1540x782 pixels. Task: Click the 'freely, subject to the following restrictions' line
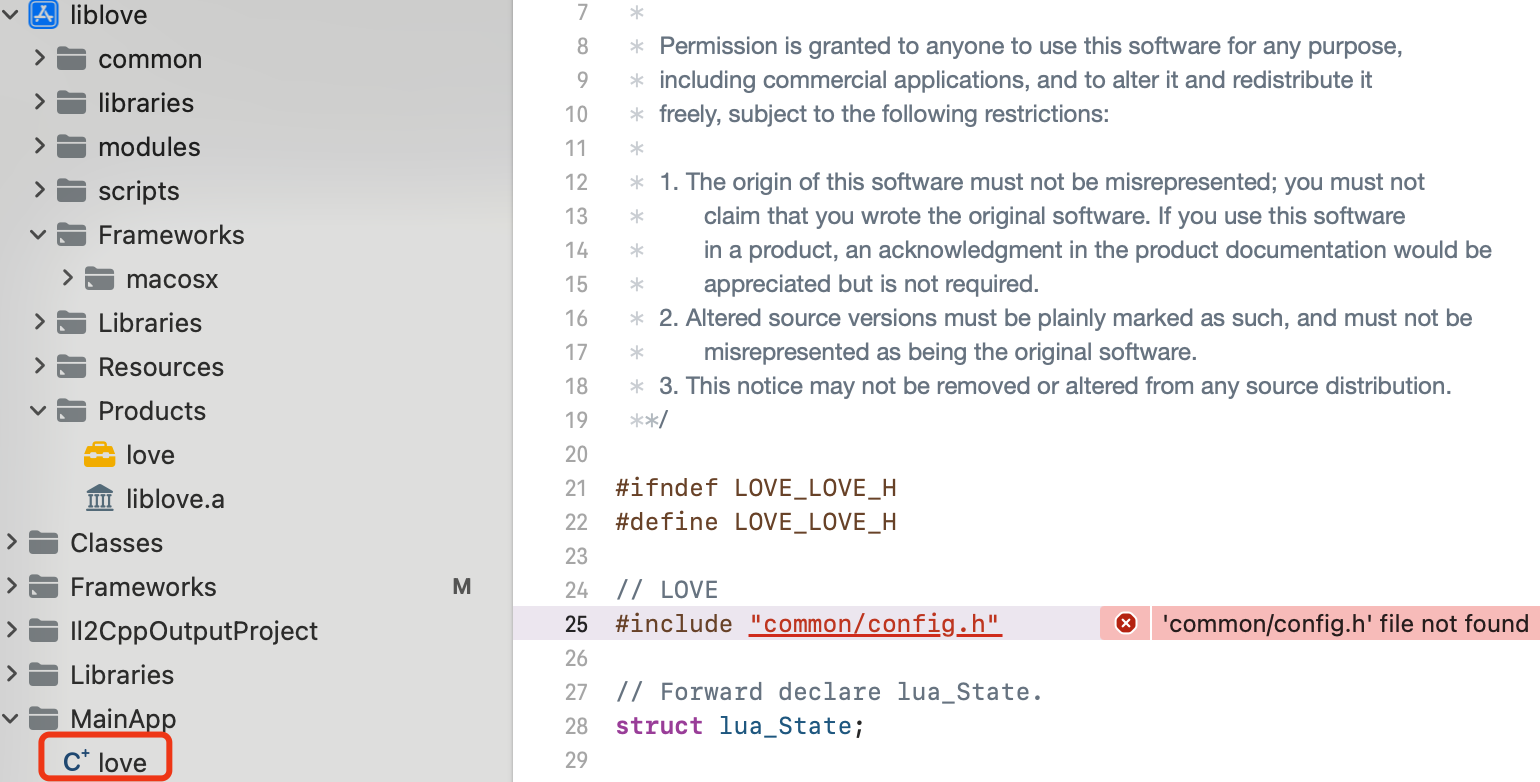tap(884, 114)
